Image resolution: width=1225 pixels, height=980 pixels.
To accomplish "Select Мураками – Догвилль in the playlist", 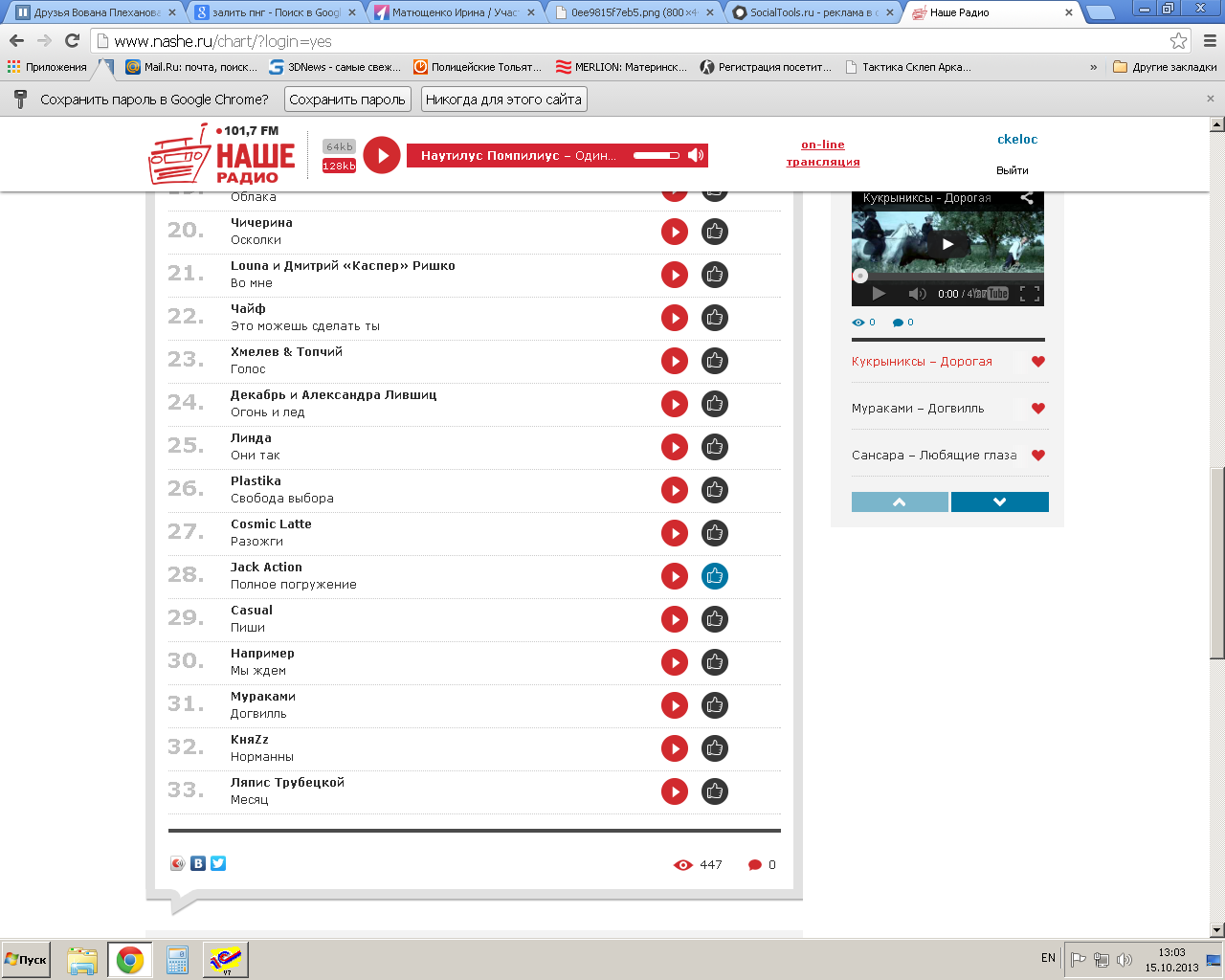I will (918, 409).
